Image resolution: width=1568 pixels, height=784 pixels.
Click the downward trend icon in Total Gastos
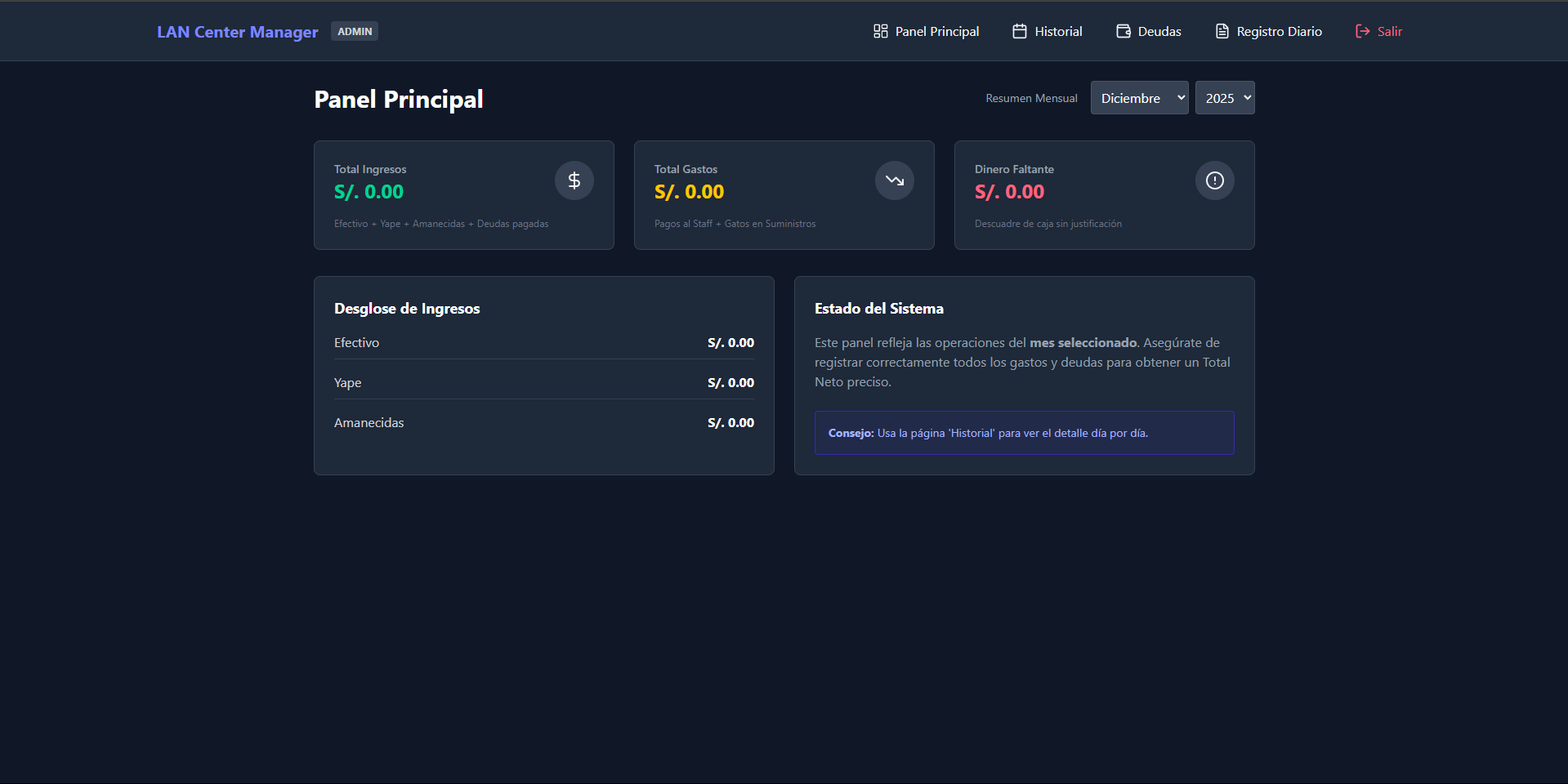pos(894,180)
